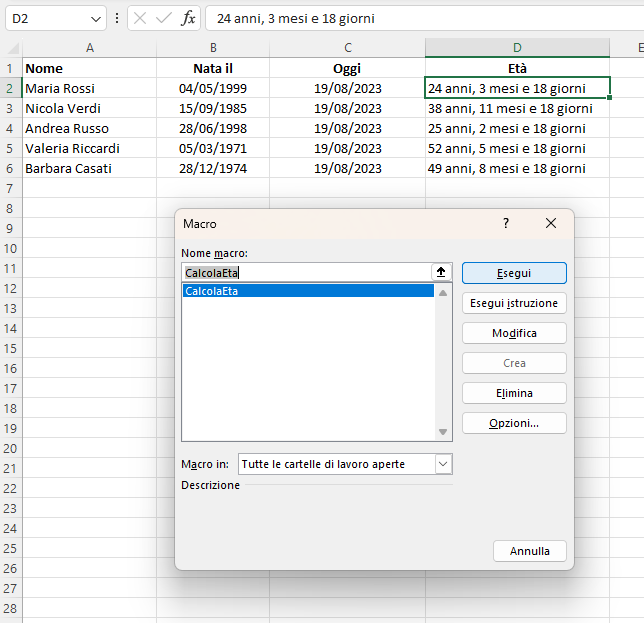Click age cell '49 anni, 8 mesi e 18 giorni'
Screen dimensions: 644x623
click(518, 168)
